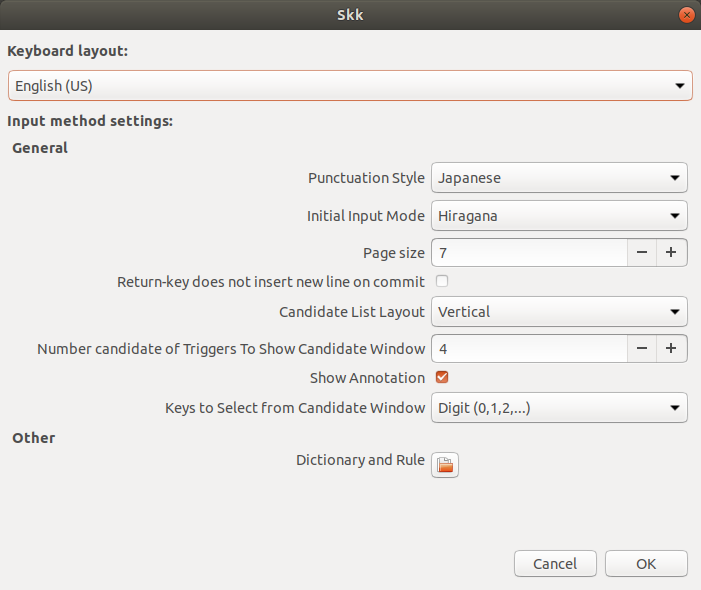Confirm settings with the OK button
The width and height of the screenshot is (701, 590).
coord(646,564)
